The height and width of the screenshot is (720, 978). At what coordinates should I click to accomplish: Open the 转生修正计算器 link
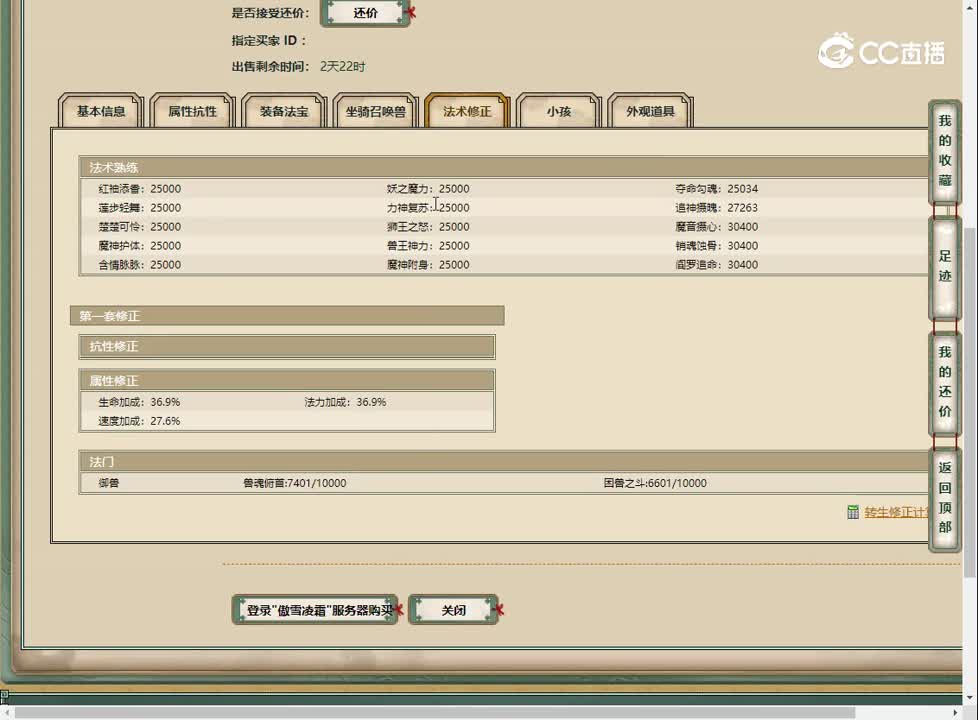coord(897,512)
